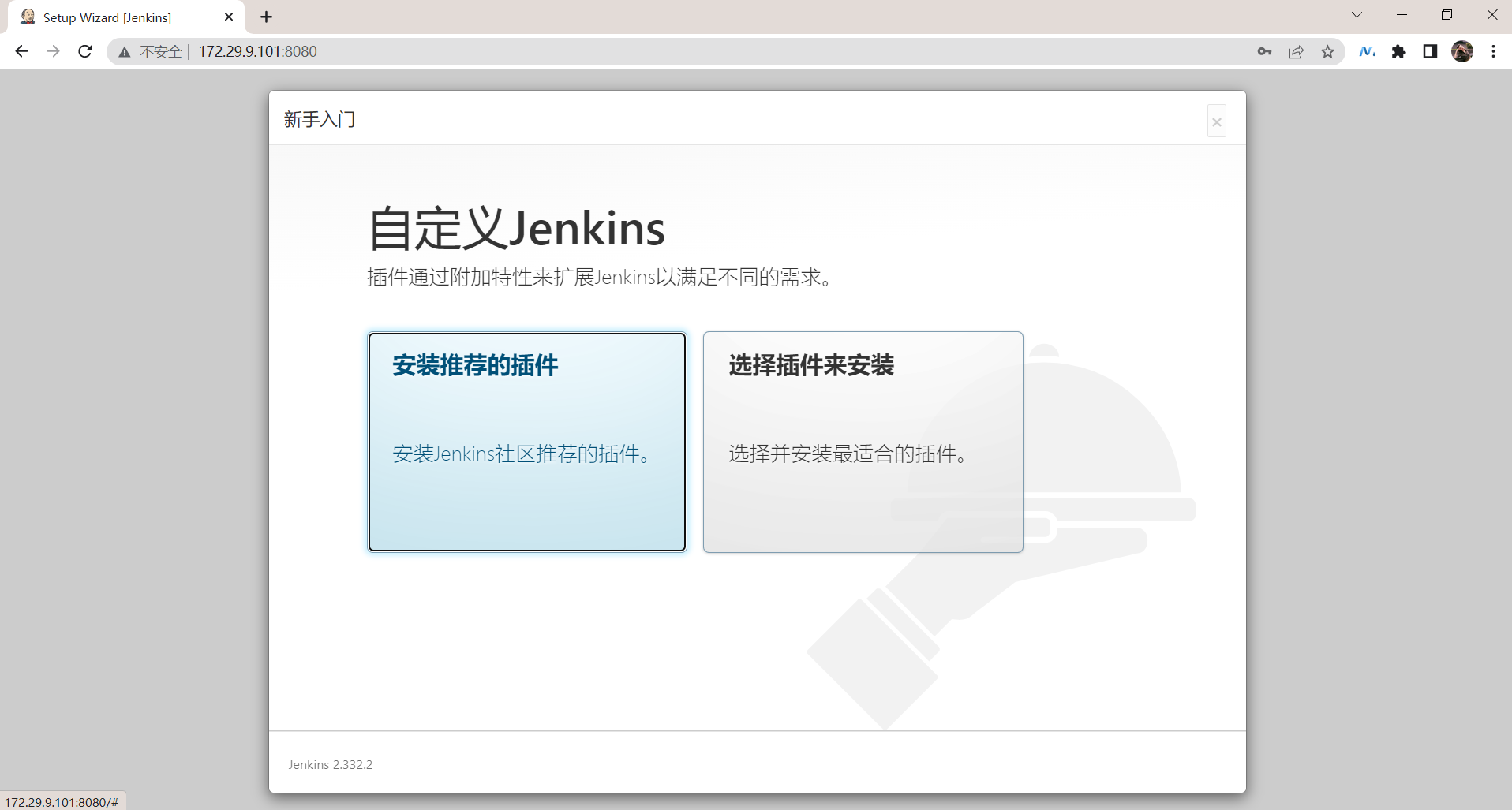Bookmark this page with the star icon
The height and width of the screenshot is (810, 1512).
click(x=1327, y=51)
